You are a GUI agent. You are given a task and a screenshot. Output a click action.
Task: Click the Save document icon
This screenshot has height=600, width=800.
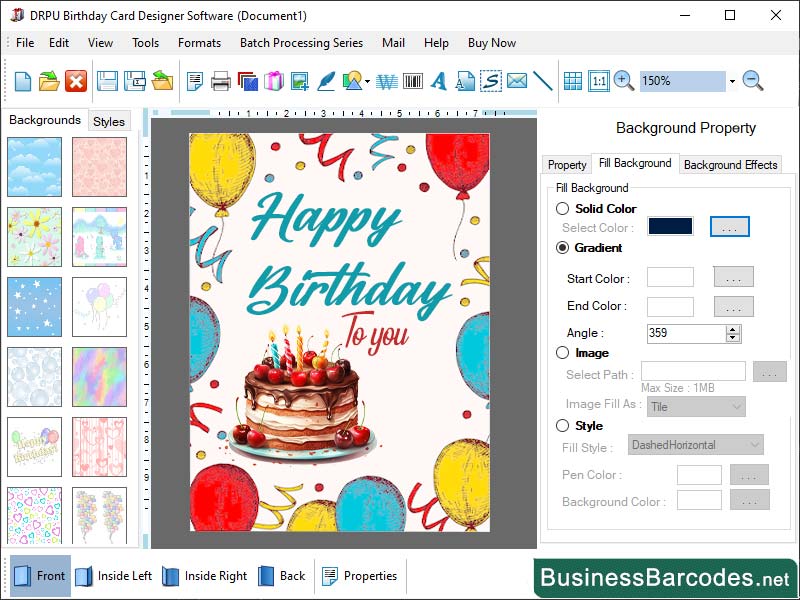tap(106, 82)
